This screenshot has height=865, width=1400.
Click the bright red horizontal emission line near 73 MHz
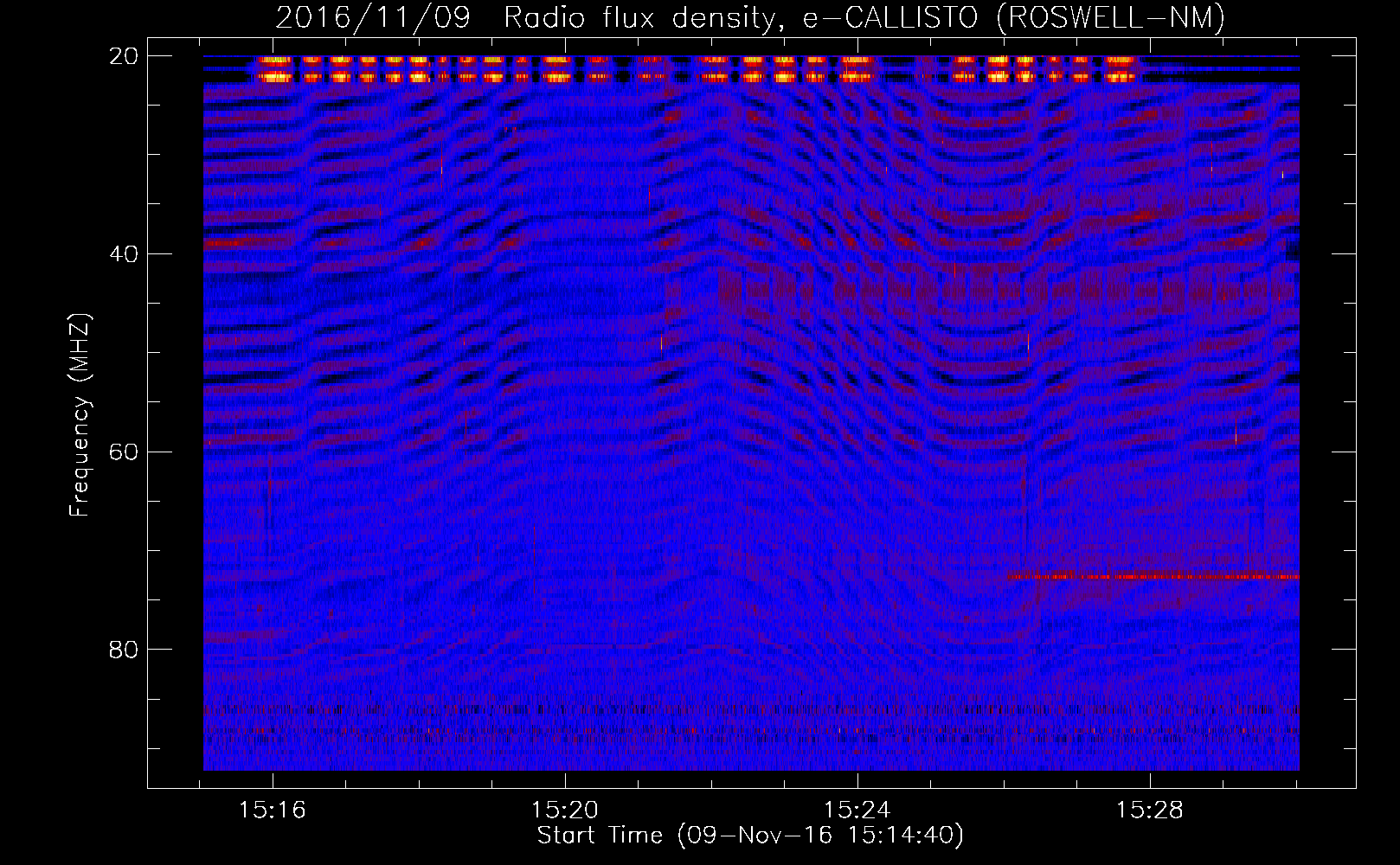1153,576
